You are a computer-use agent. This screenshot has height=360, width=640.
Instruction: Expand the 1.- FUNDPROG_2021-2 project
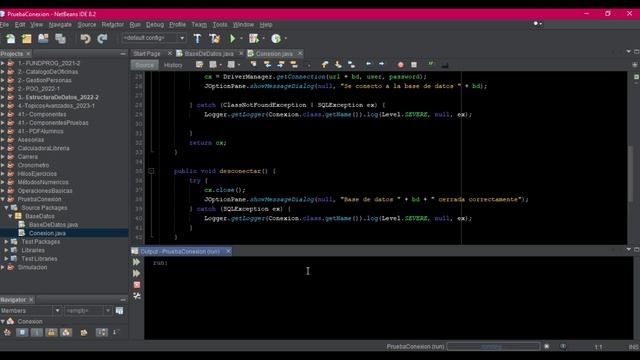3,63
